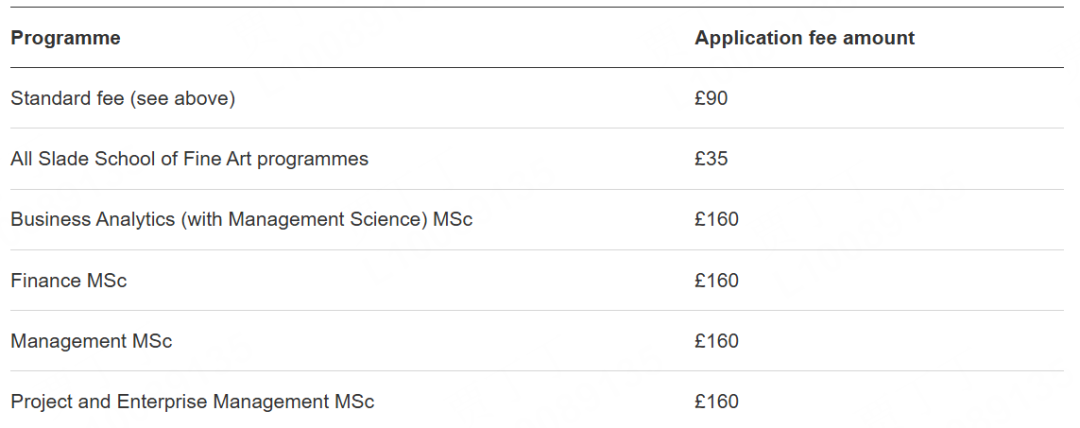The image size is (1080, 428).
Task: Click the £90 standard fee amount
Action: pos(711,98)
